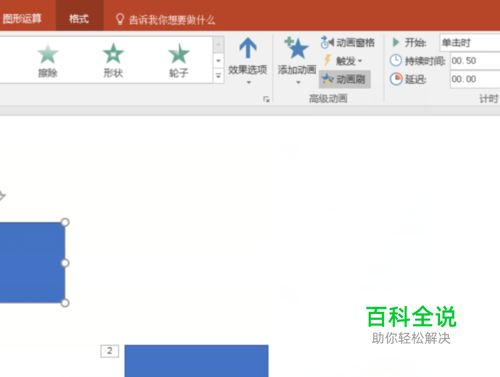Apply the 擦除 wipe animation effect

coord(48,61)
